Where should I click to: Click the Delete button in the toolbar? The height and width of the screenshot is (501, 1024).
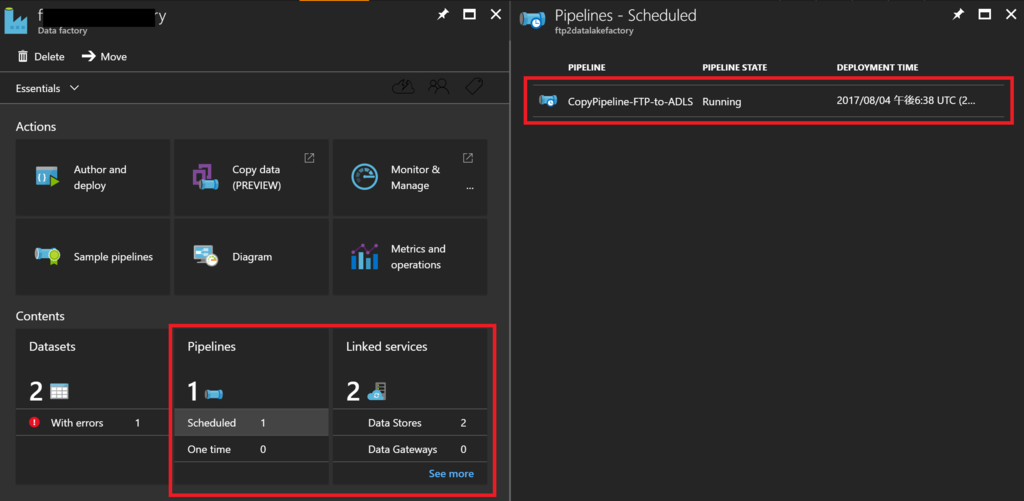pyautogui.click(x=40, y=57)
